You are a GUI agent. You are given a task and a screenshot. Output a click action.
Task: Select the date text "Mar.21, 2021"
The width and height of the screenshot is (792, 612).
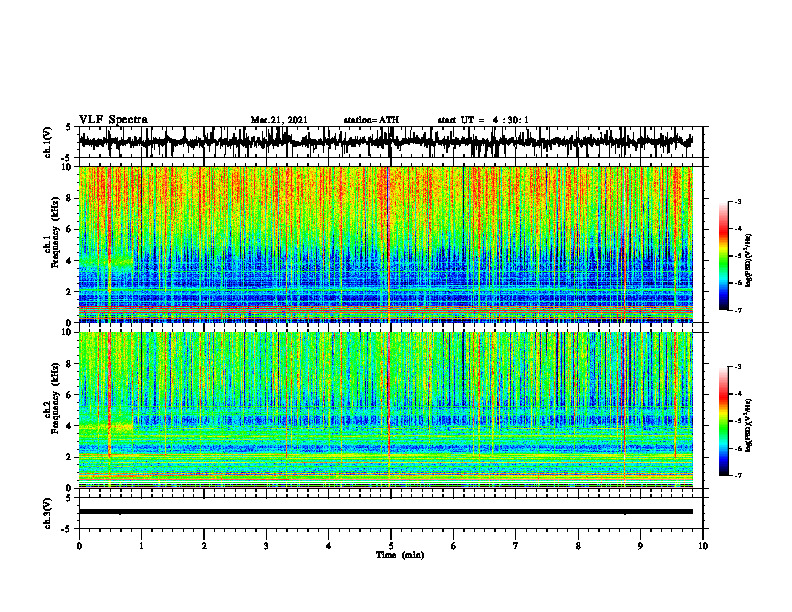coord(279,120)
